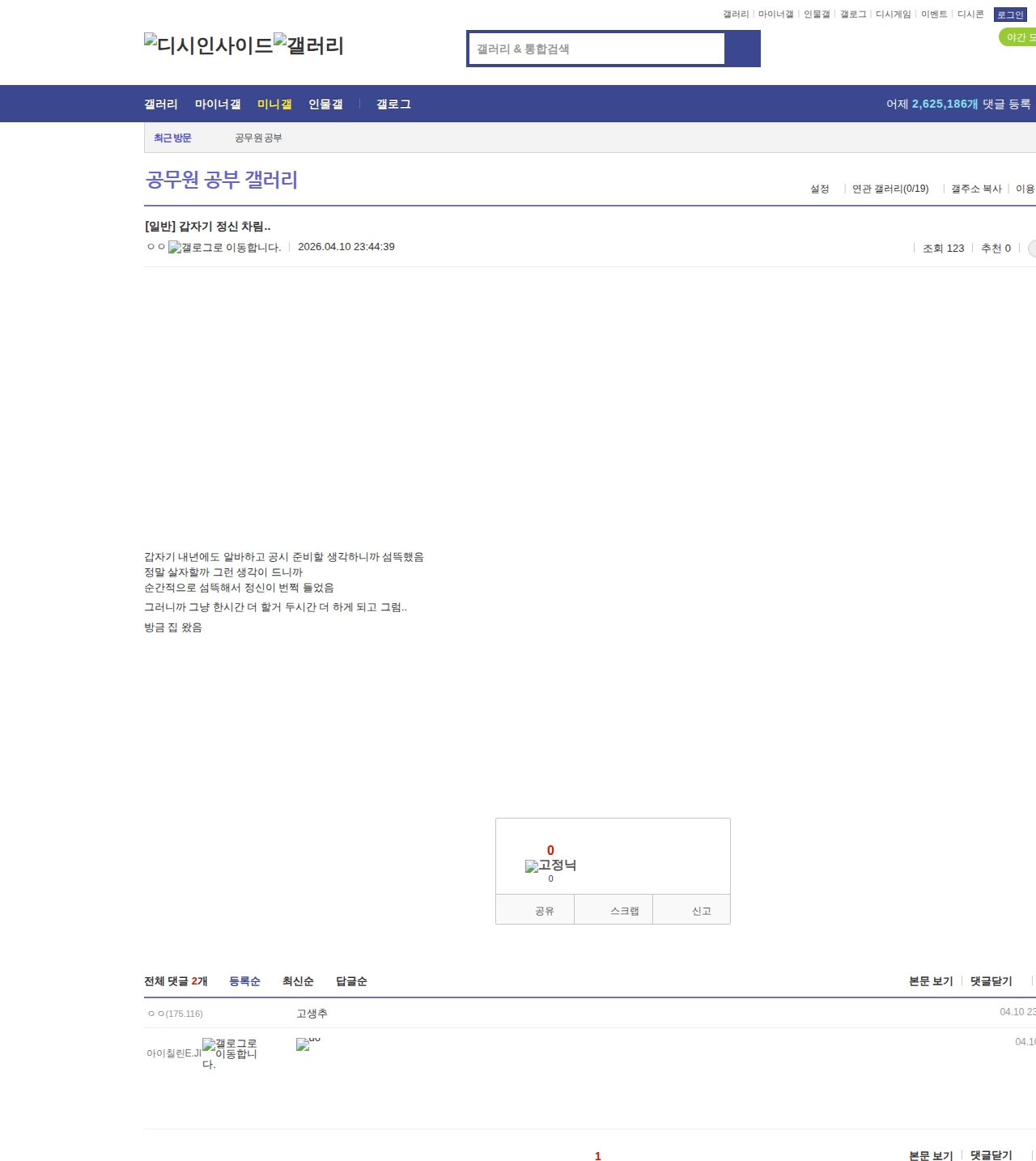Click 갤주소 복사

coord(976,189)
